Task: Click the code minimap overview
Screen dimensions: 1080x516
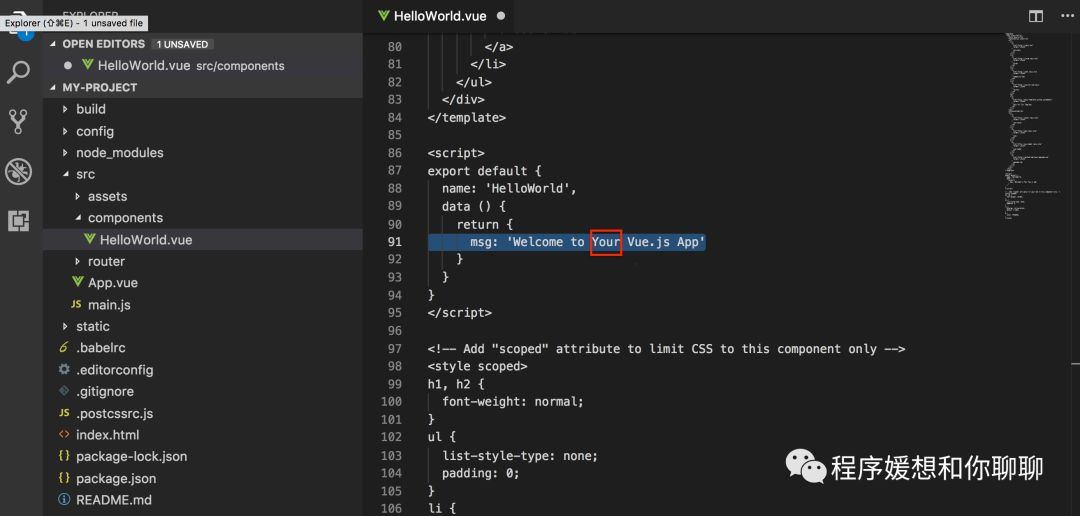Action: pyautogui.click(x=1033, y=127)
